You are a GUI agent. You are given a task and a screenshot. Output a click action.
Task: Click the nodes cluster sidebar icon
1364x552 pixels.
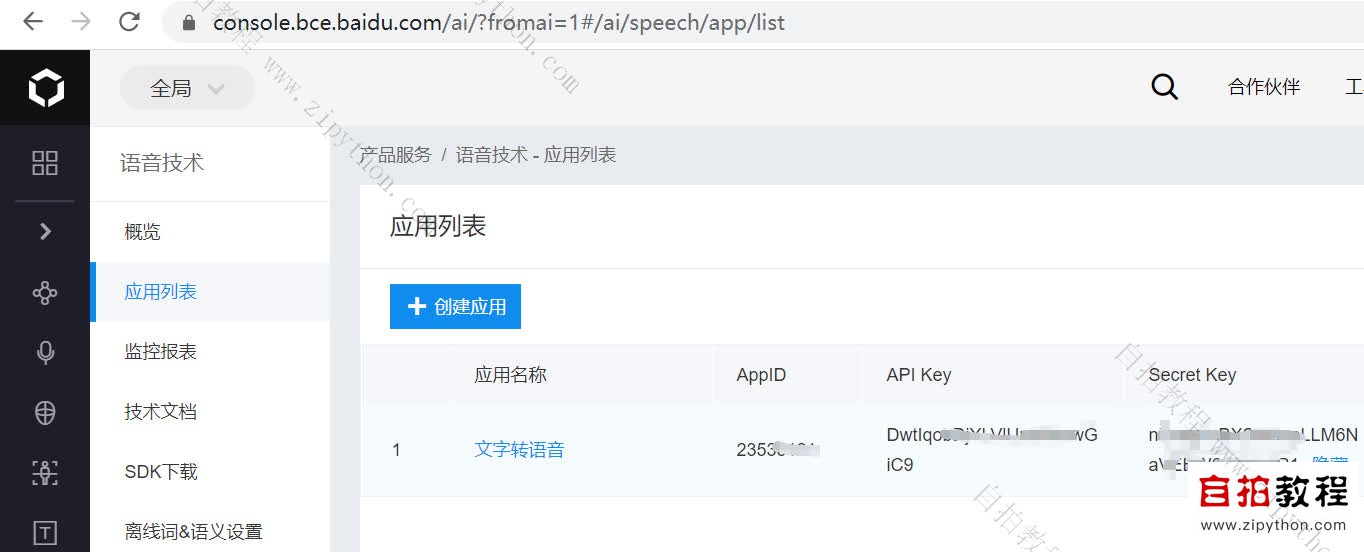pos(45,293)
